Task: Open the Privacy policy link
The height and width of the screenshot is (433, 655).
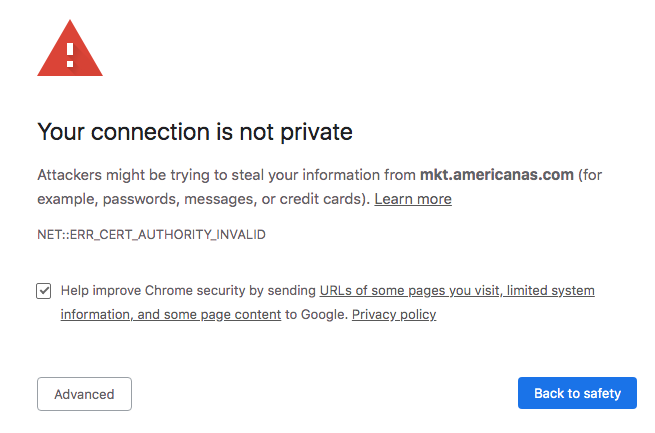Action: 394,314
